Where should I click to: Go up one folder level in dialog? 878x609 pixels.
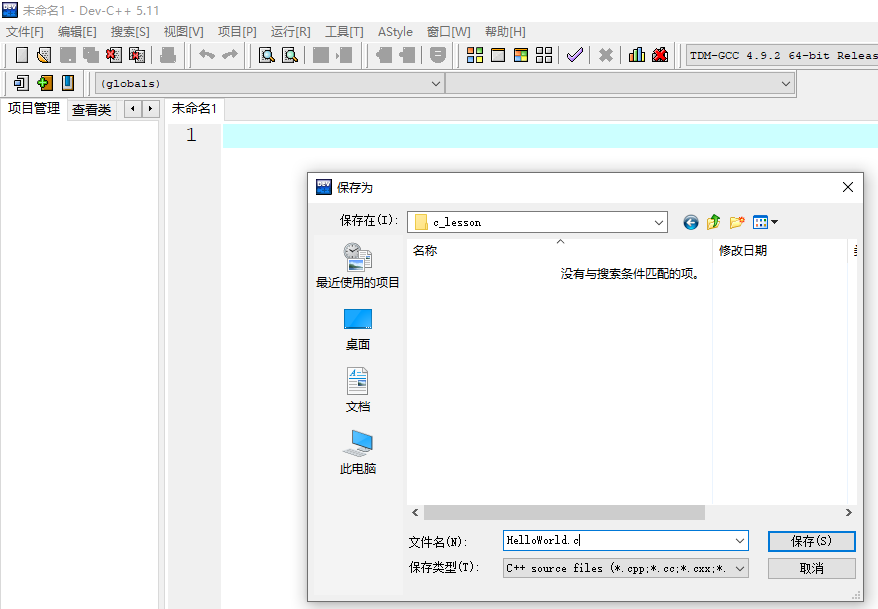click(x=713, y=222)
